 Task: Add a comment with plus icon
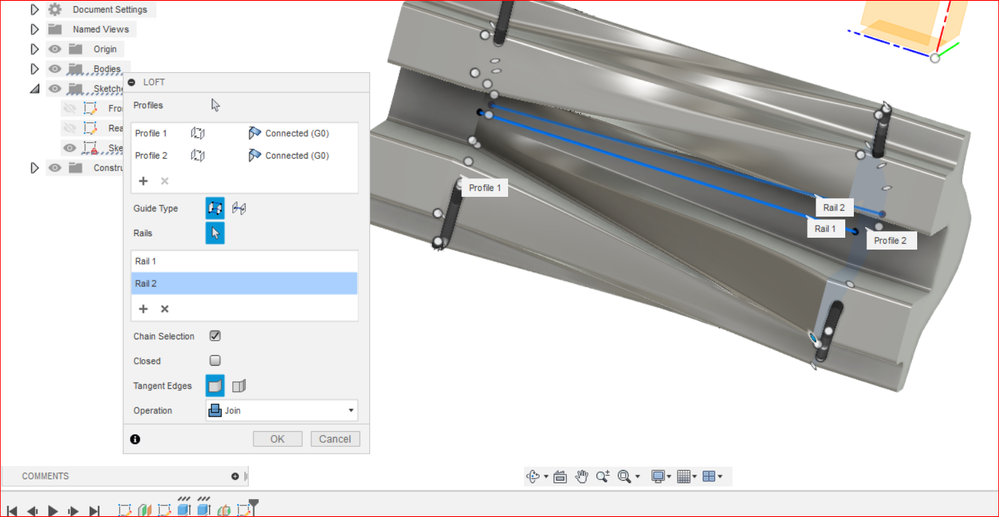[235, 476]
